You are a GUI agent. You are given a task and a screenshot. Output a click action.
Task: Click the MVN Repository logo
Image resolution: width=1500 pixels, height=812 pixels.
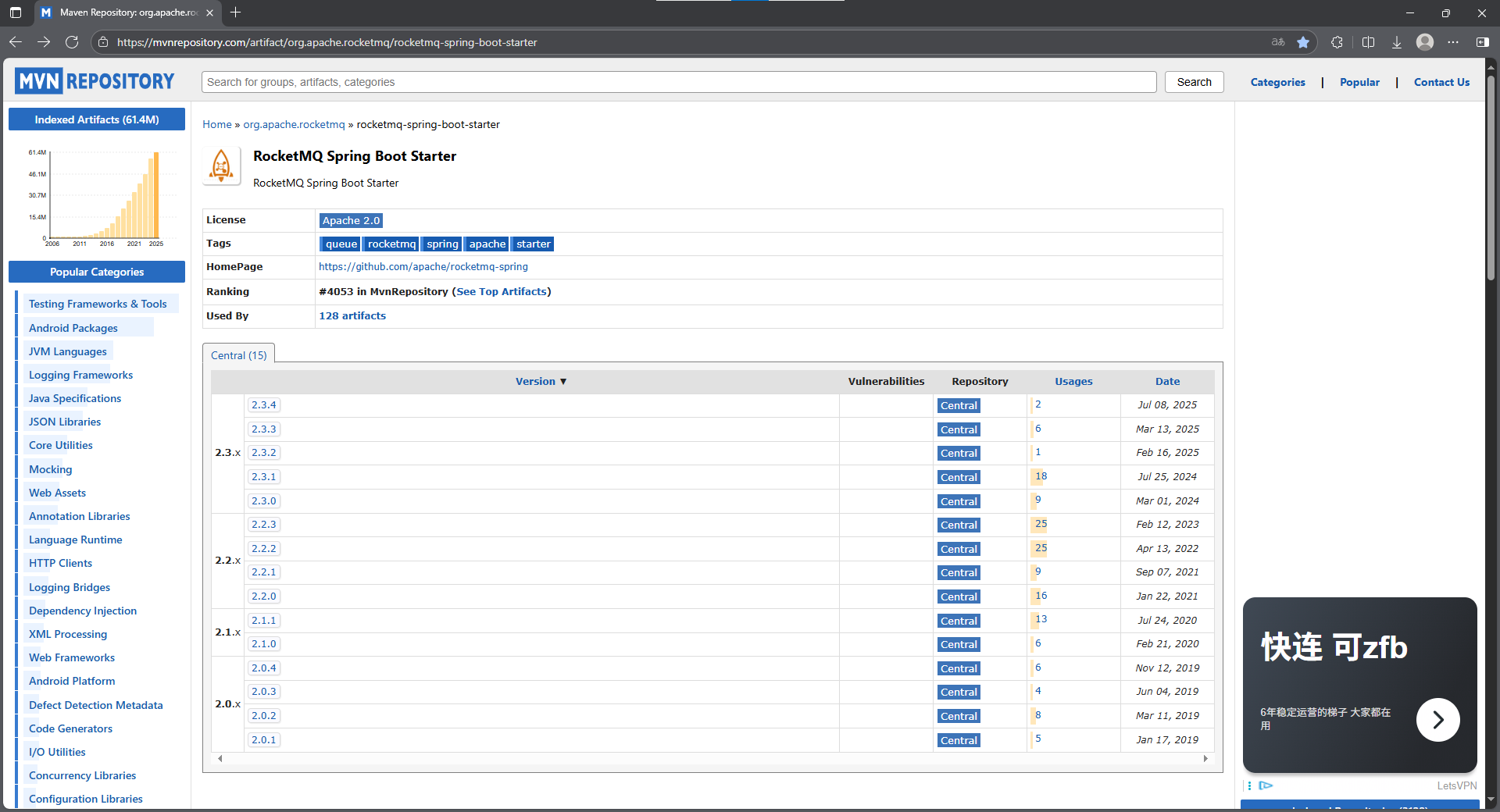94,80
